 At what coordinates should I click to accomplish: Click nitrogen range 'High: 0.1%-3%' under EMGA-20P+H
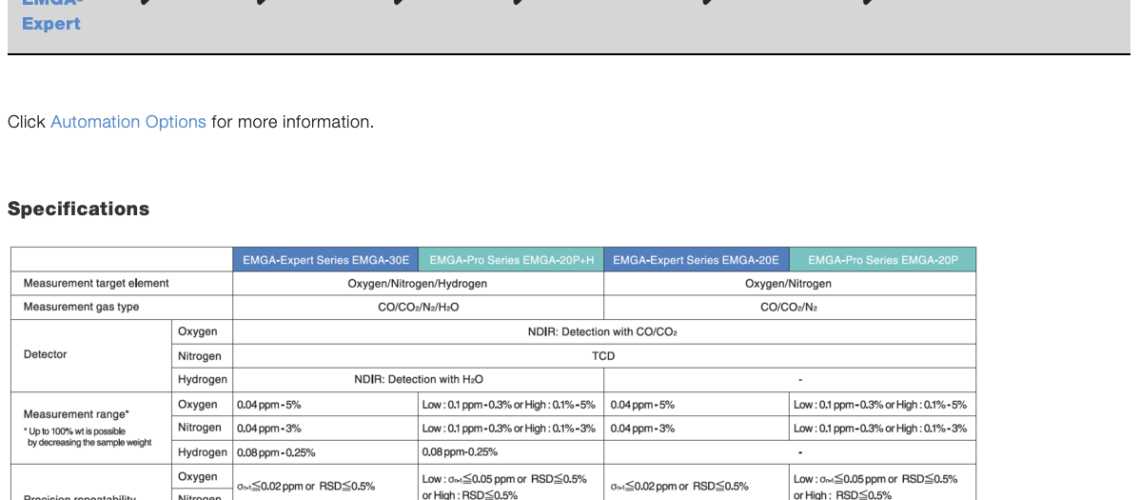coord(561,429)
